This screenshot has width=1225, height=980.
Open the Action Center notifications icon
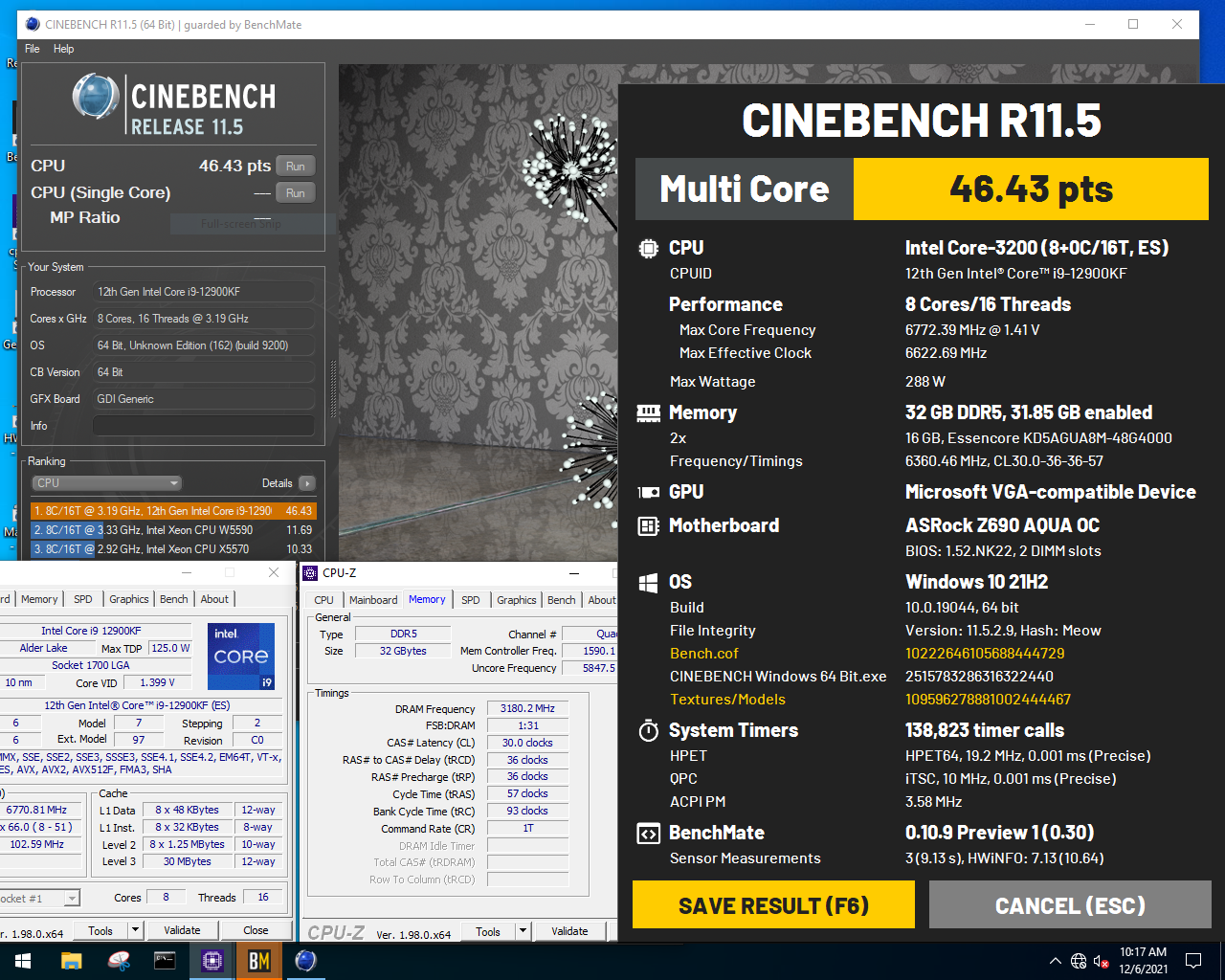(1193, 961)
